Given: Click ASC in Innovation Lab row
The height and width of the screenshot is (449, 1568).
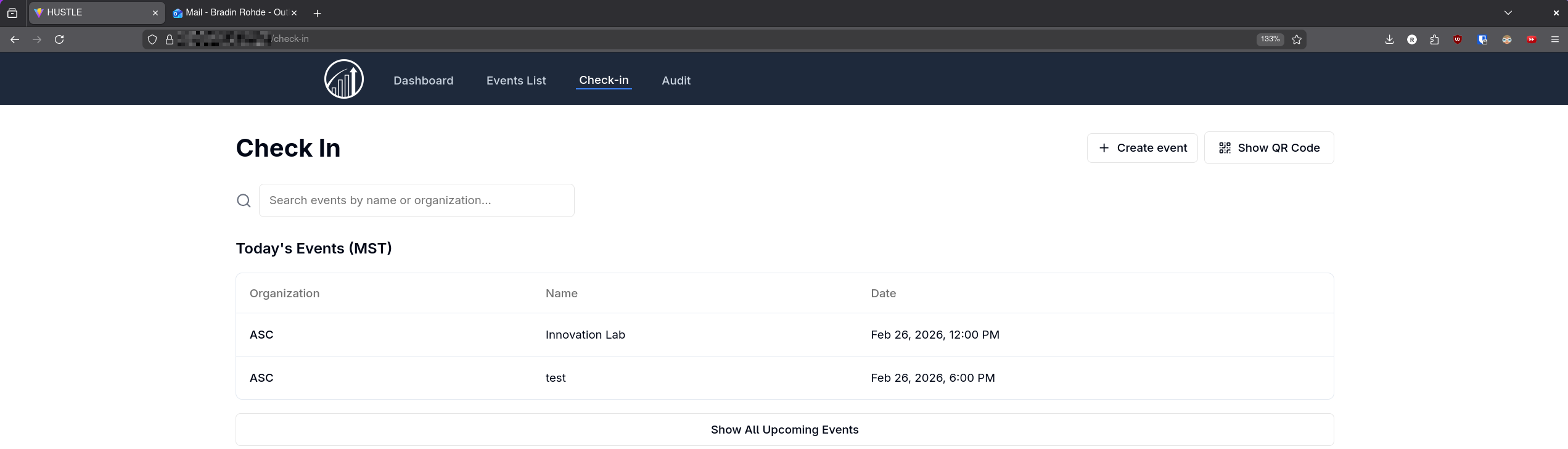Looking at the screenshot, I should (x=261, y=335).
